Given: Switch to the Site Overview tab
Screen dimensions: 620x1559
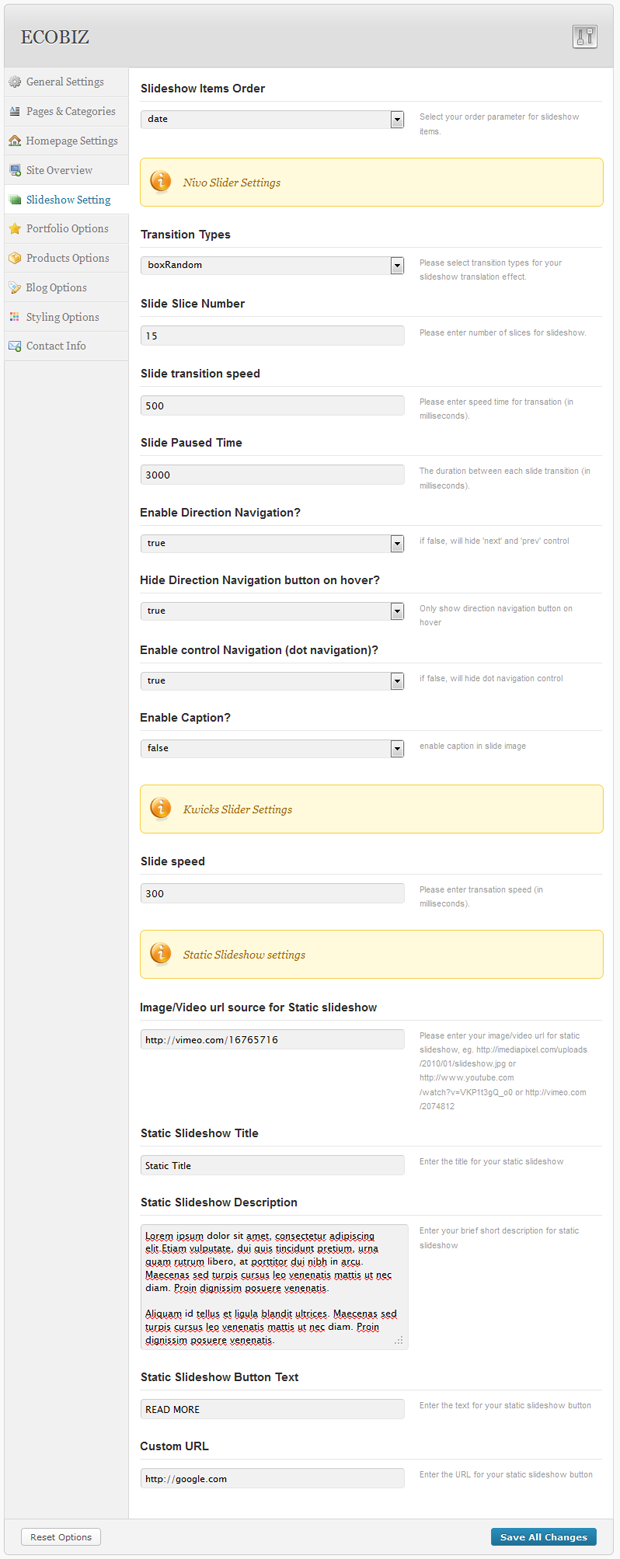Looking at the screenshot, I should [x=66, y=170].
